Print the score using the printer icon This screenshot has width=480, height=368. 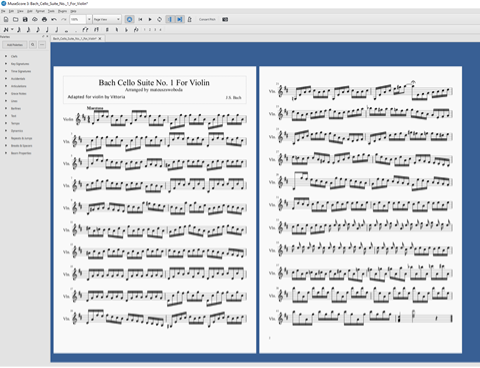pos(44,19)
